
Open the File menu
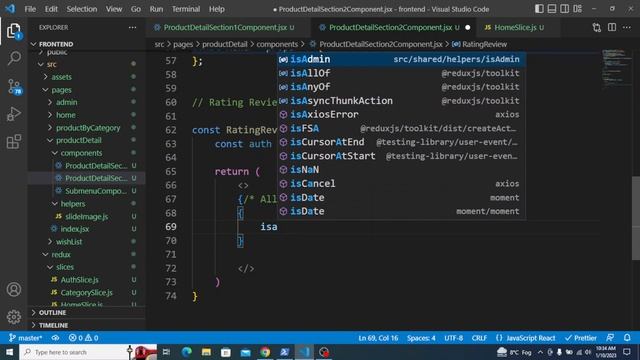tap(30, 9)
